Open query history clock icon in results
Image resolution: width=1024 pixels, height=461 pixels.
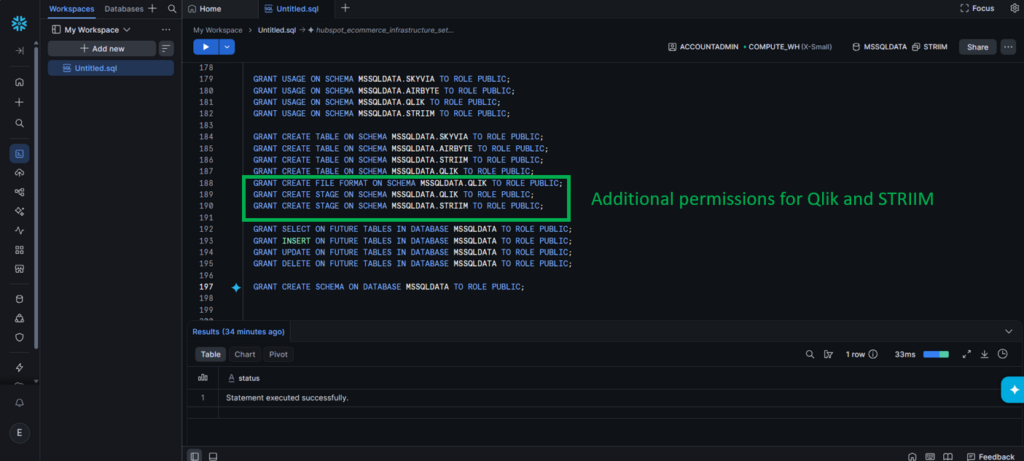tap(1002, 354)
